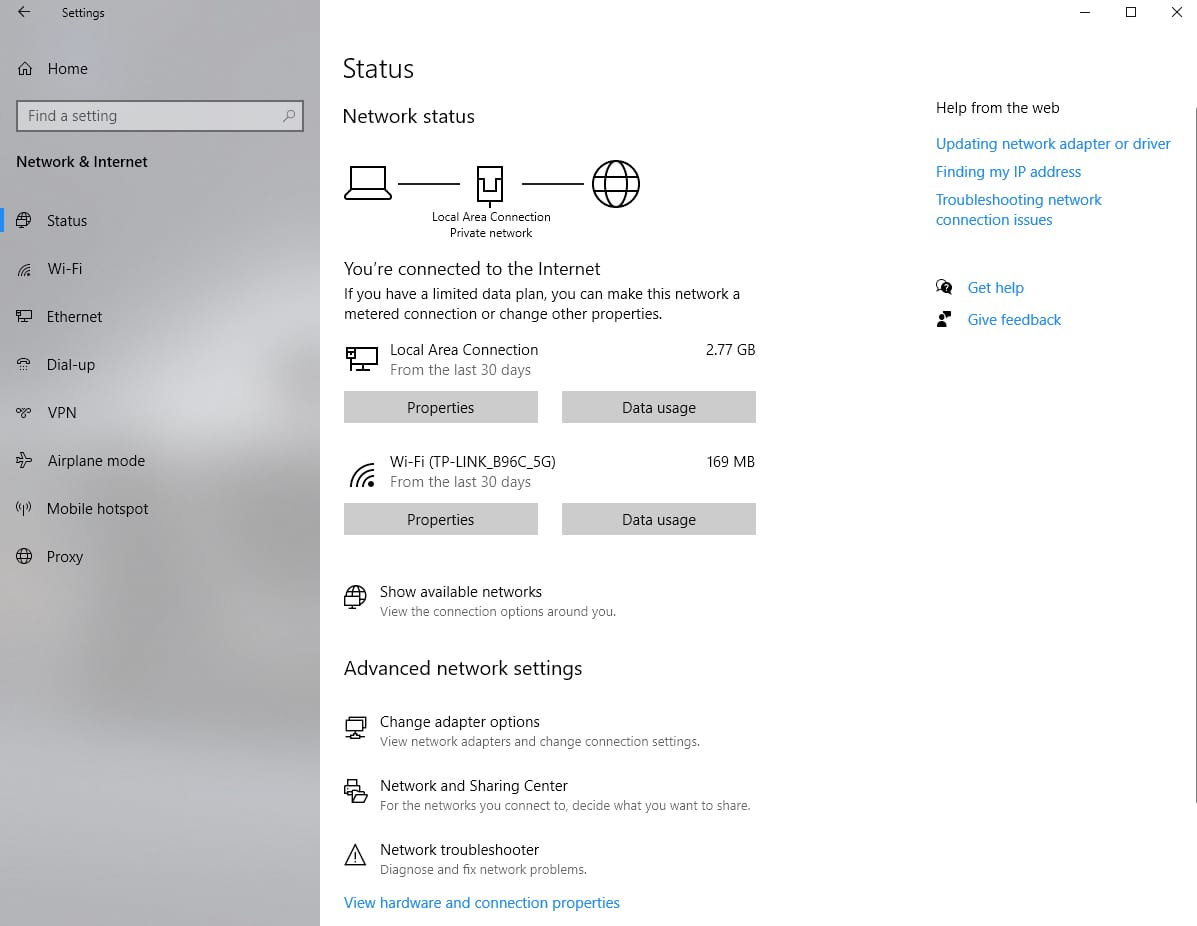Click the back arrow in Settings
Screen dimensions: 1197x926
(24, 13)
